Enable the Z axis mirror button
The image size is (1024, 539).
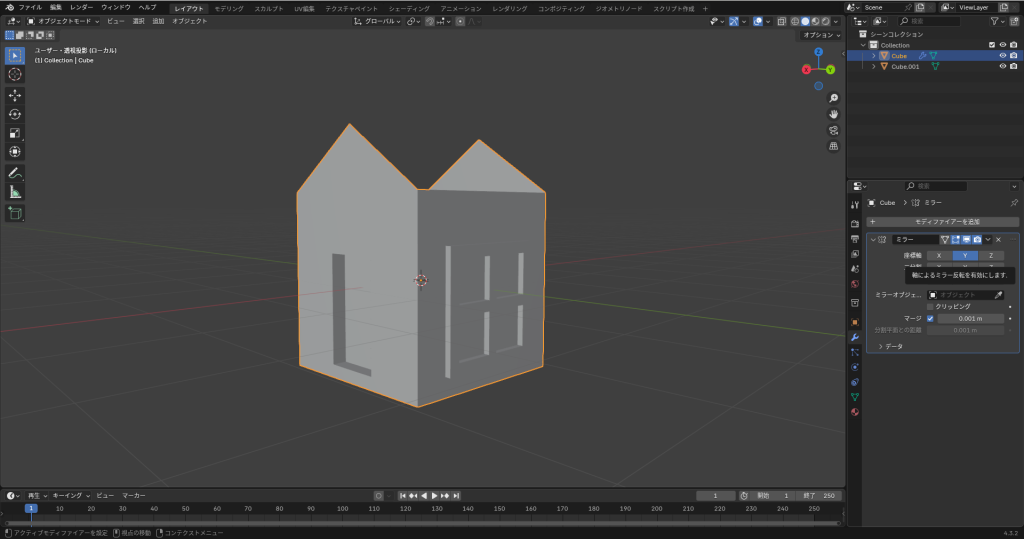[x=989, y=255]
